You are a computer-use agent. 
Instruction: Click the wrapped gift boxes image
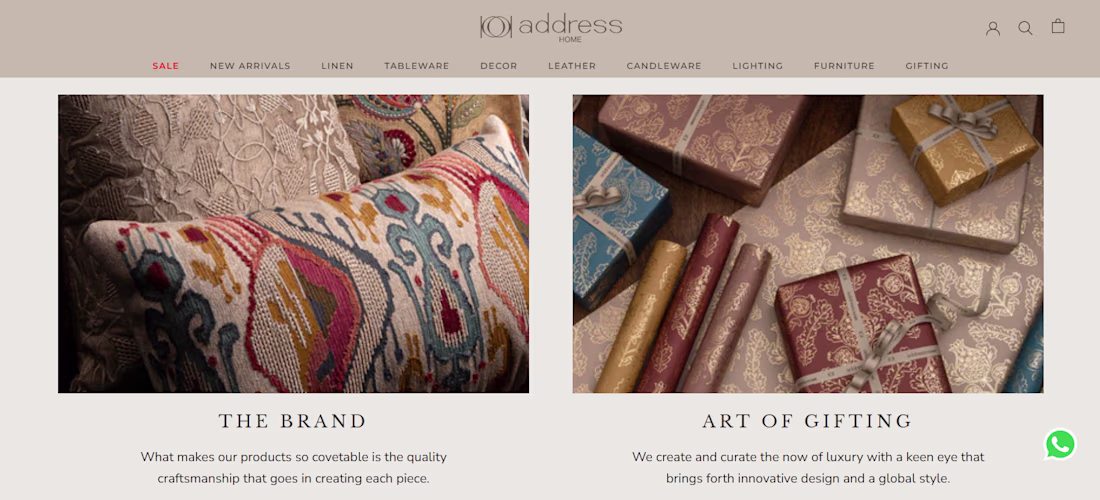(807, 243)
